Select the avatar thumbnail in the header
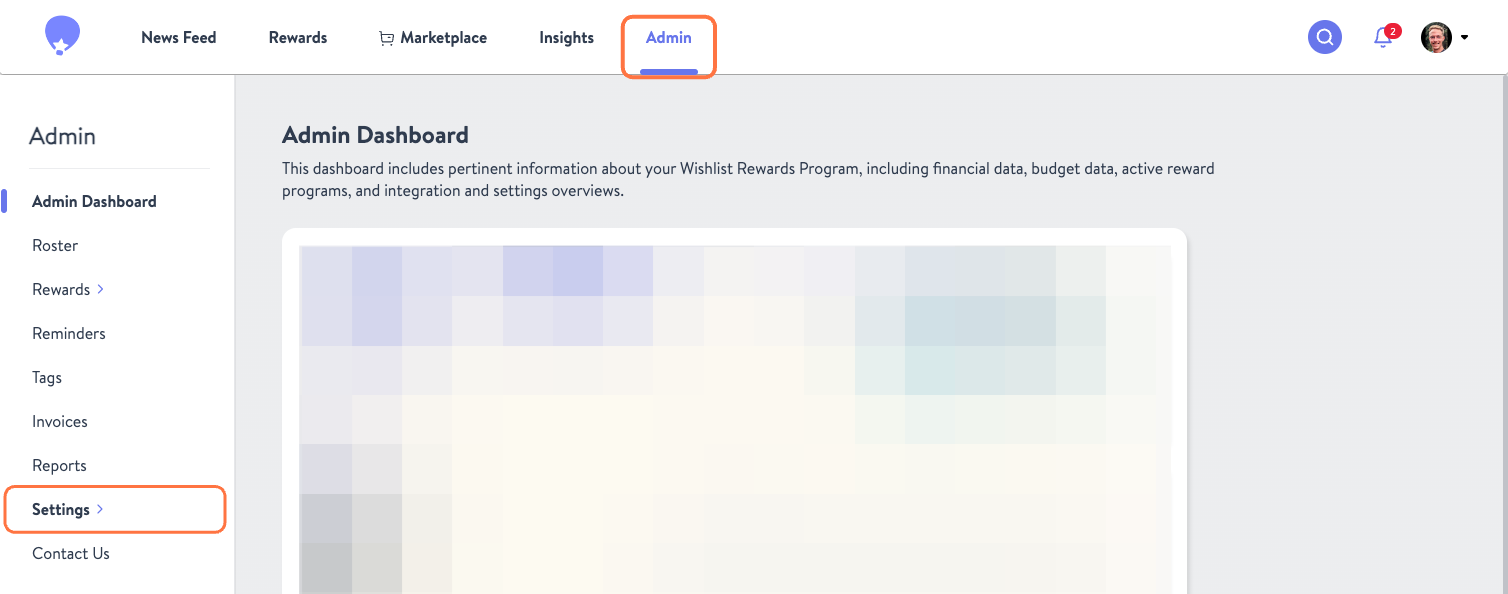This screenshot has width=1508, height=594. tap(1436, 37)
